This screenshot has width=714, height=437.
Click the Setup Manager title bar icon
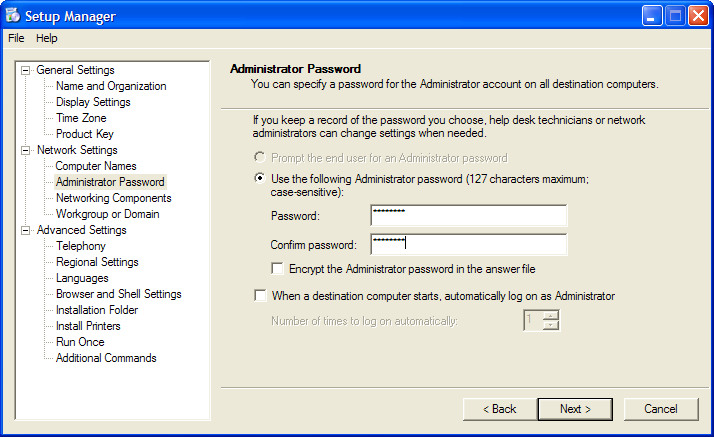point(13,15)
